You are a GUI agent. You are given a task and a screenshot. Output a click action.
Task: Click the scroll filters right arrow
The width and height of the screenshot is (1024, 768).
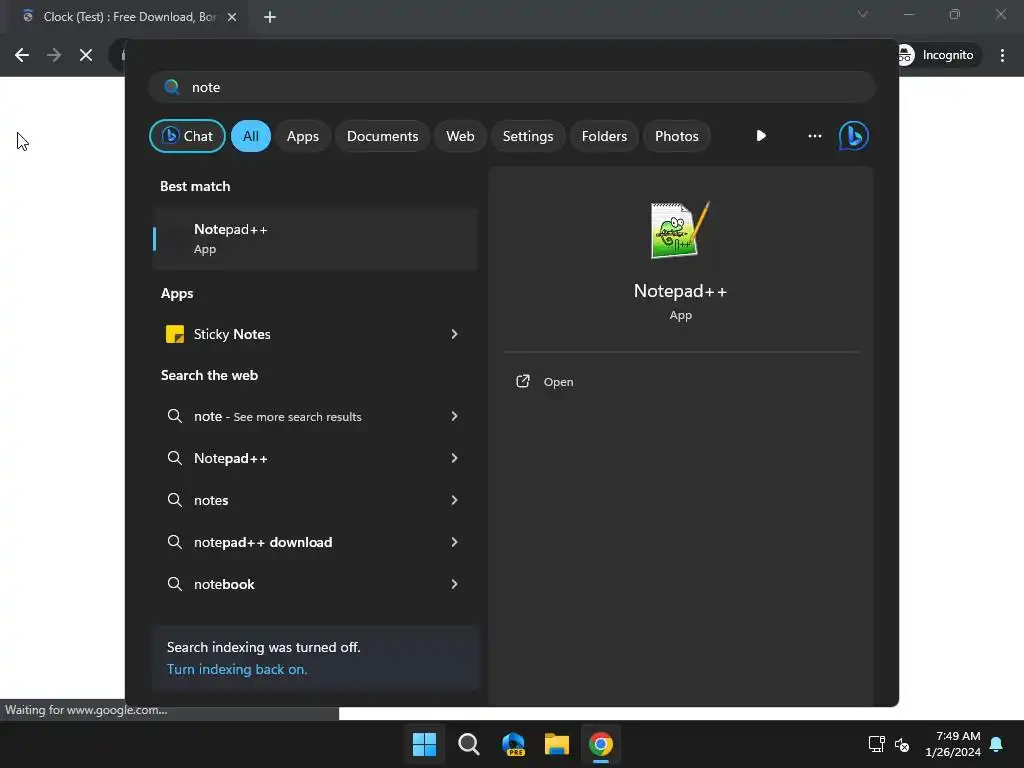[761, 136]
